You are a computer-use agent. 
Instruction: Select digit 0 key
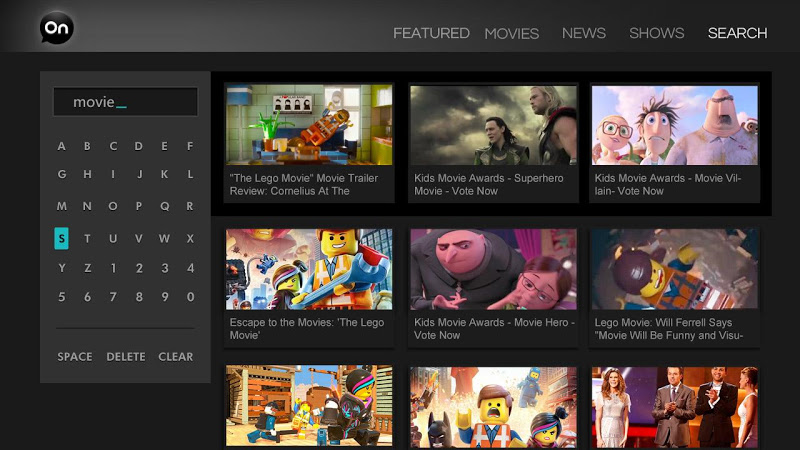coord(190,297)
